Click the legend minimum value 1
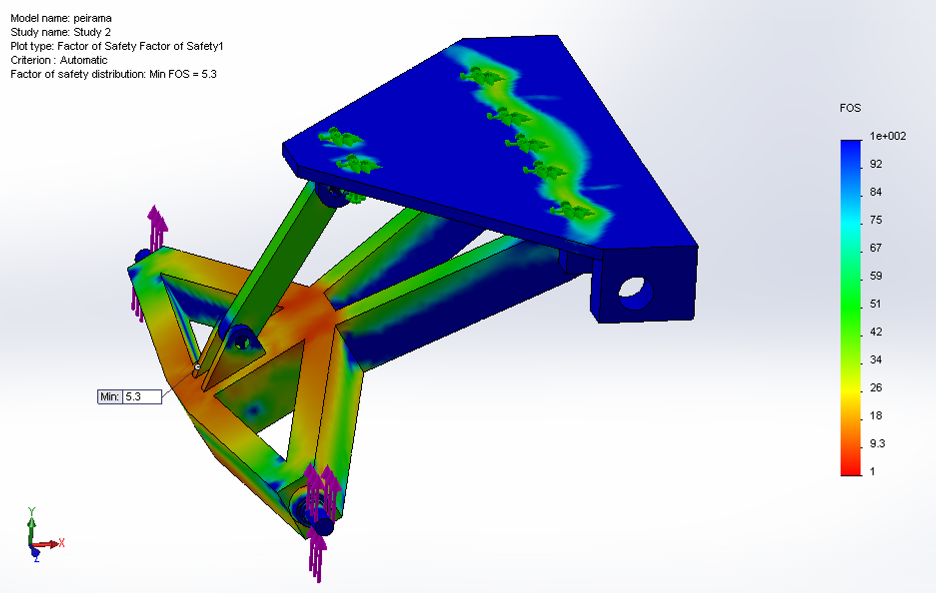Image resolution: width=936 pixels, height=593 pixels. [x=873, y=472]
